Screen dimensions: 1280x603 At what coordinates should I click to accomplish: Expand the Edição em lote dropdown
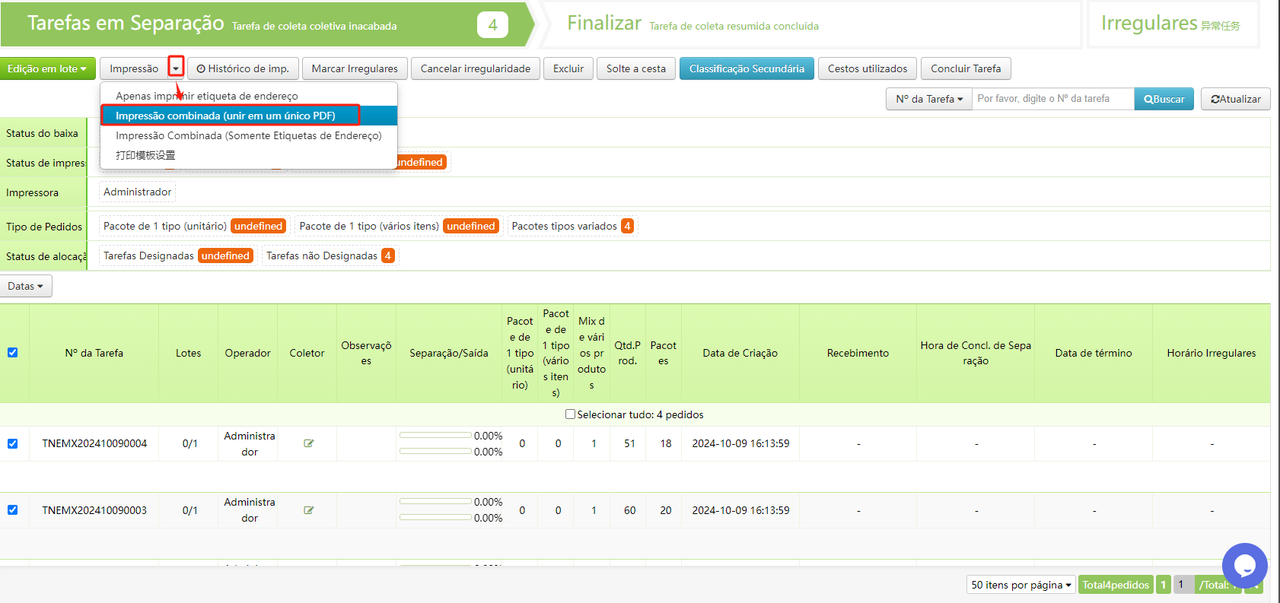(x=48, y=69)
